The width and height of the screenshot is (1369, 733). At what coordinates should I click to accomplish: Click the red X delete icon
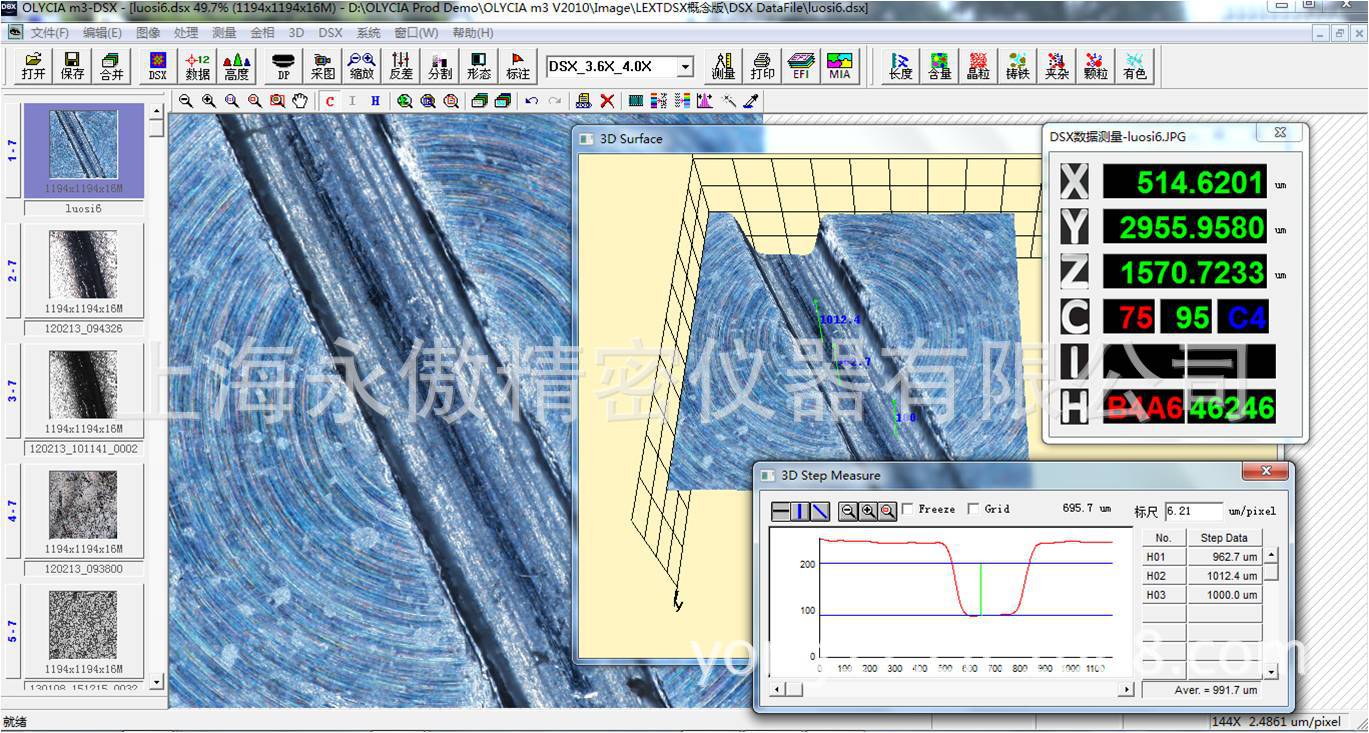[x=606, y=100]
